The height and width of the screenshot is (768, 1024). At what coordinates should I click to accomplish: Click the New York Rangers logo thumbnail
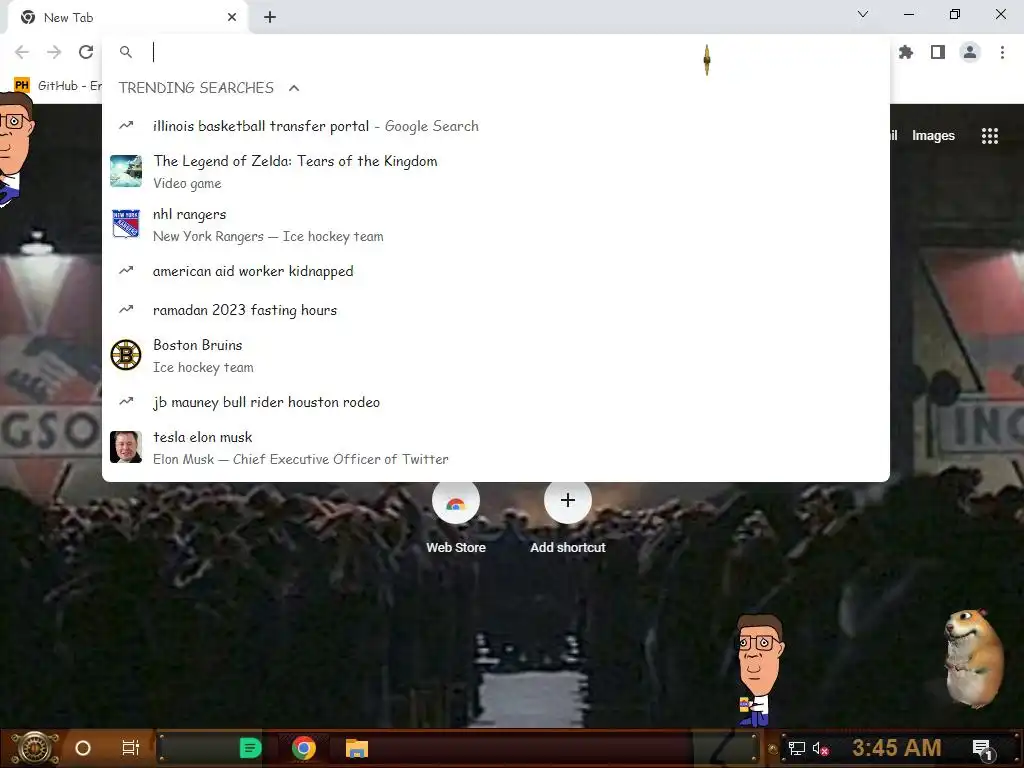click(x=126, y=225)
